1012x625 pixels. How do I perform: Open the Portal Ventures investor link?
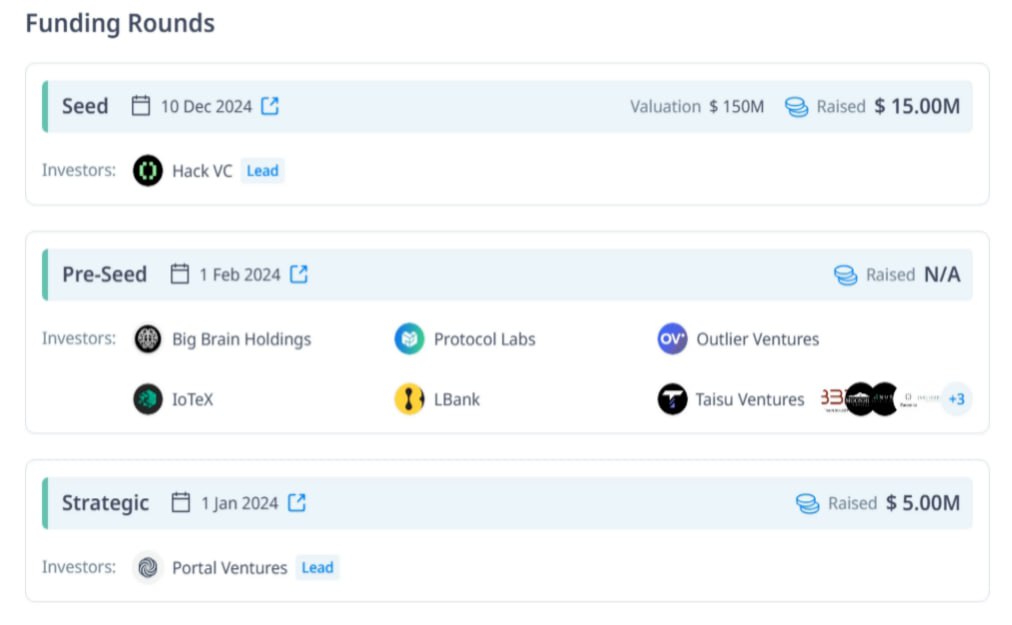pos(229,568)
